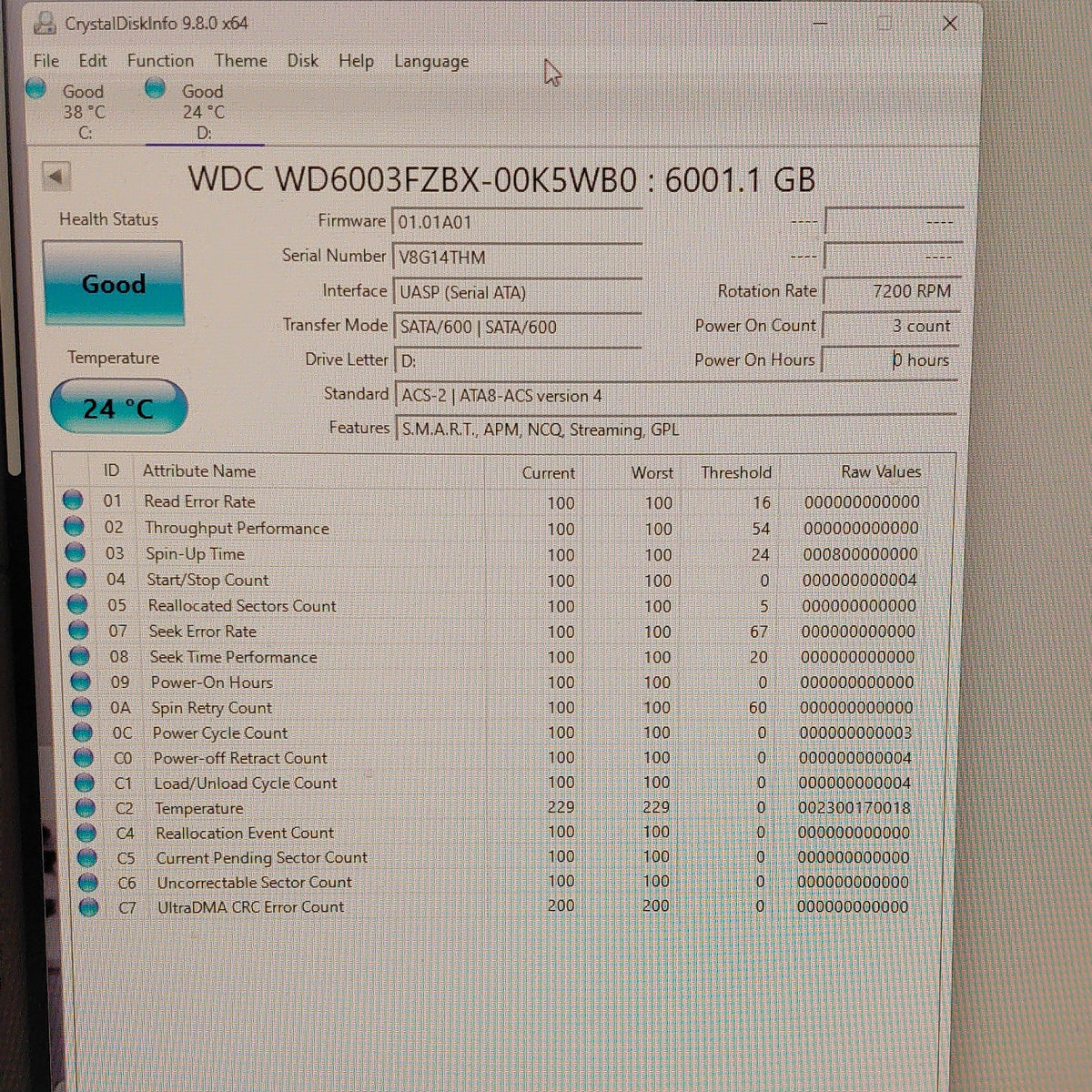Click the Rotation Rate value 7200 RPM

point(890,291)
